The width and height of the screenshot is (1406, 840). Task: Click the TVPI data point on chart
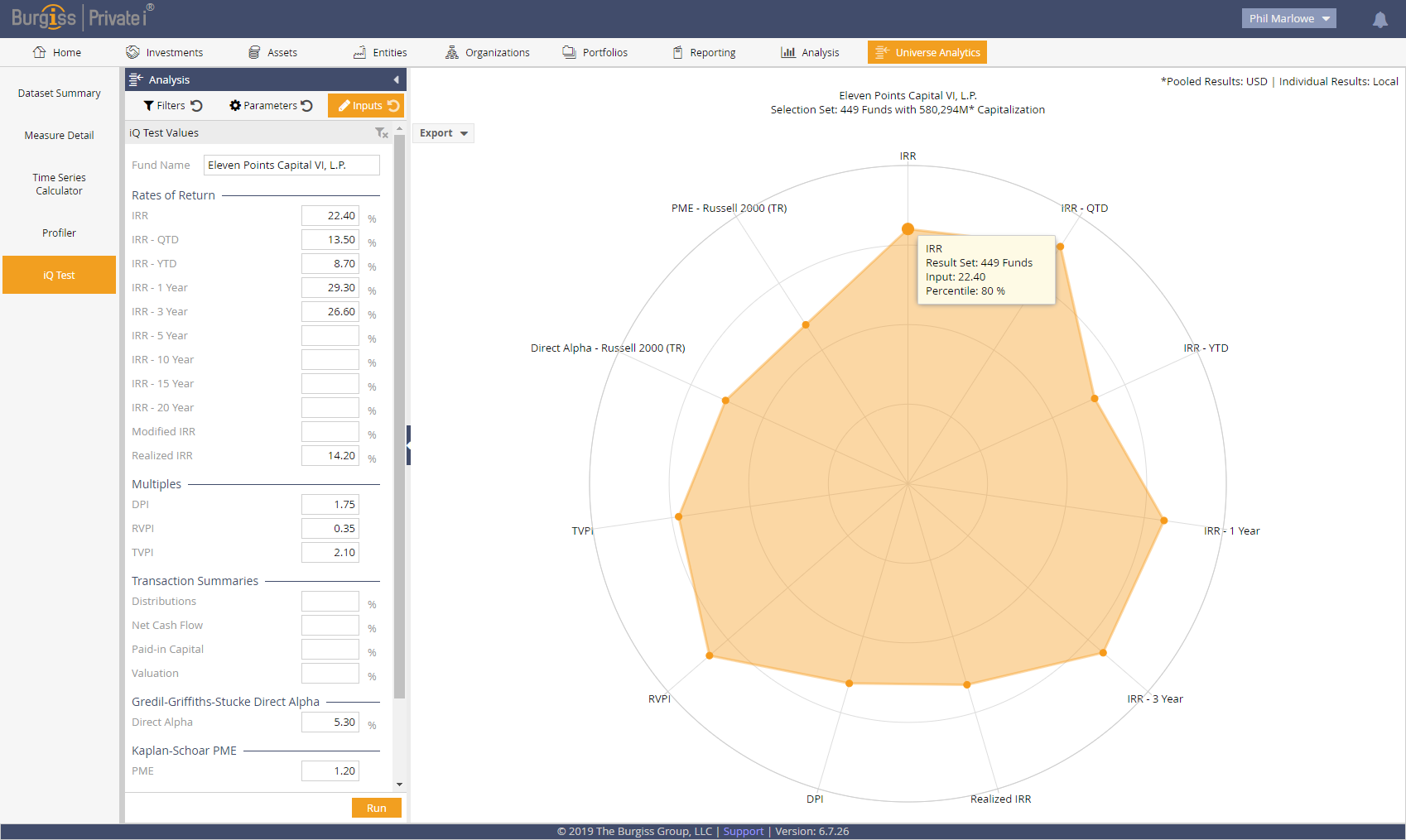(679, 516)
